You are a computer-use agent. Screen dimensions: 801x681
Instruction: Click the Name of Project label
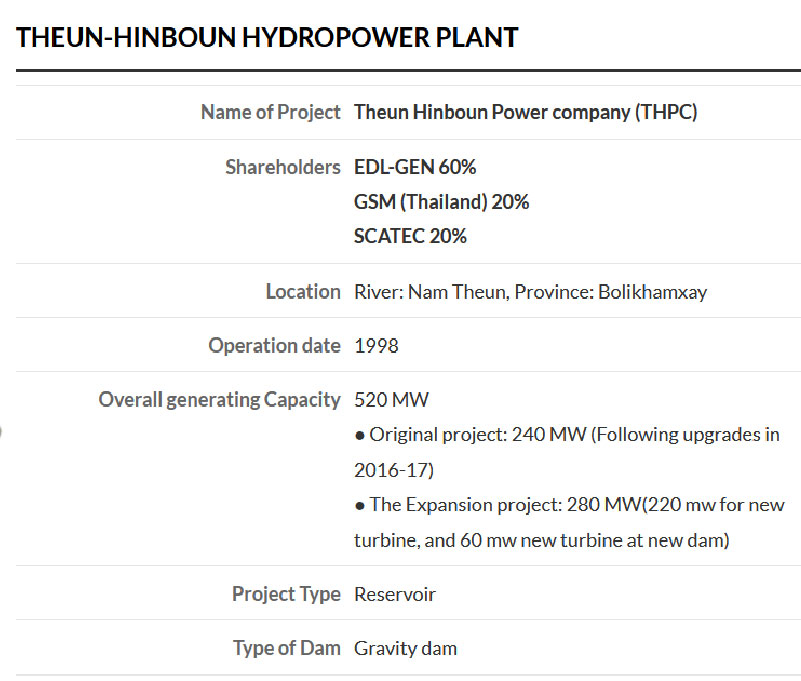pos(270,112)
